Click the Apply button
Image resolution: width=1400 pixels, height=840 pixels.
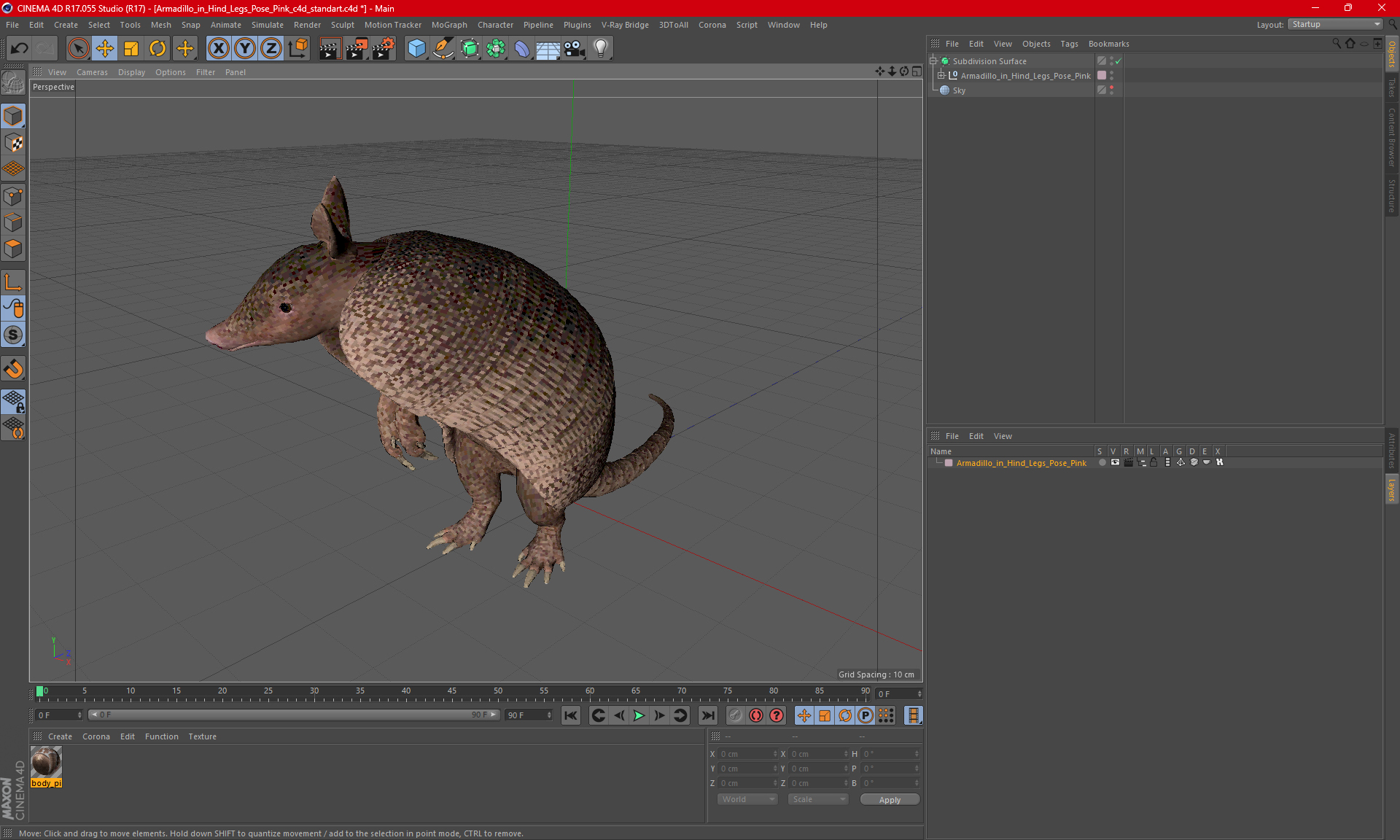pyautogui.click(x=890, y=800)
